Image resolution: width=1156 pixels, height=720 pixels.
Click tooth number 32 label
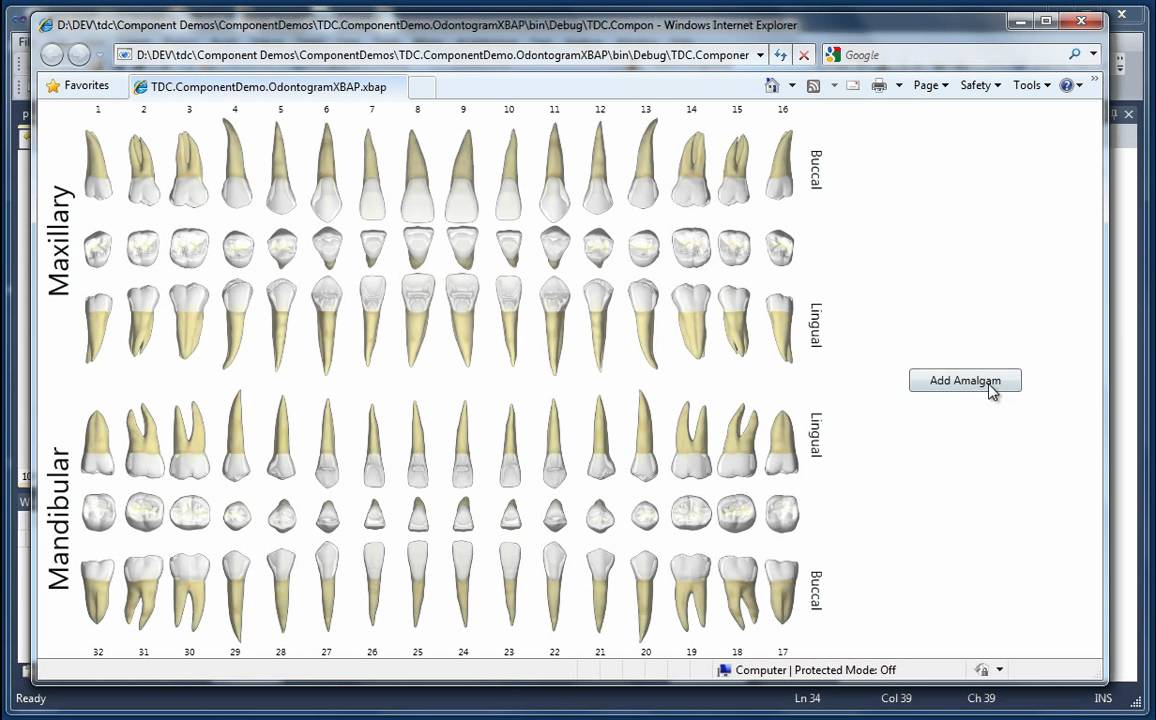tap(98, 652)
